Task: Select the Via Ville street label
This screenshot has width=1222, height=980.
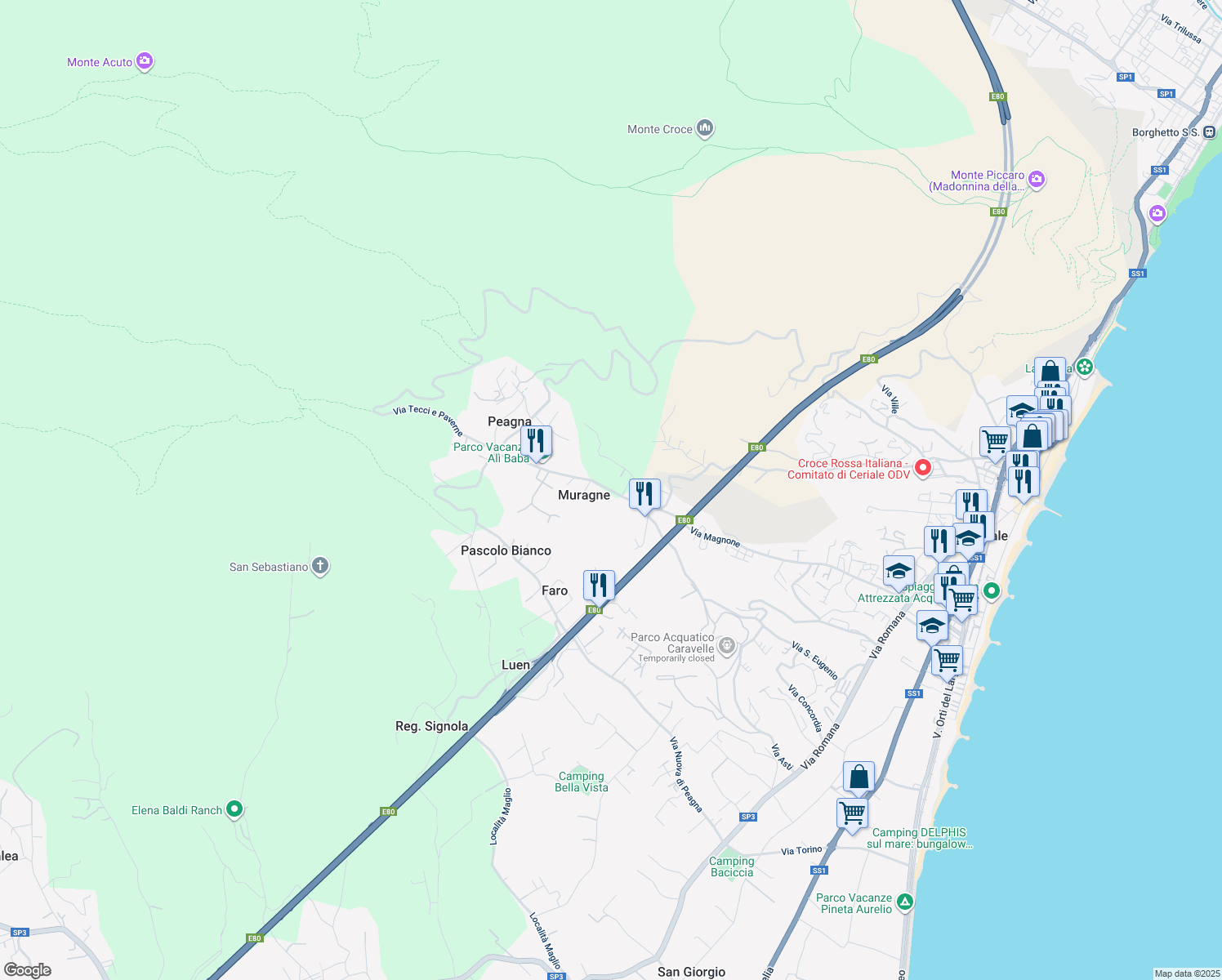Action: pyautogui.click(x=890, y=399)
